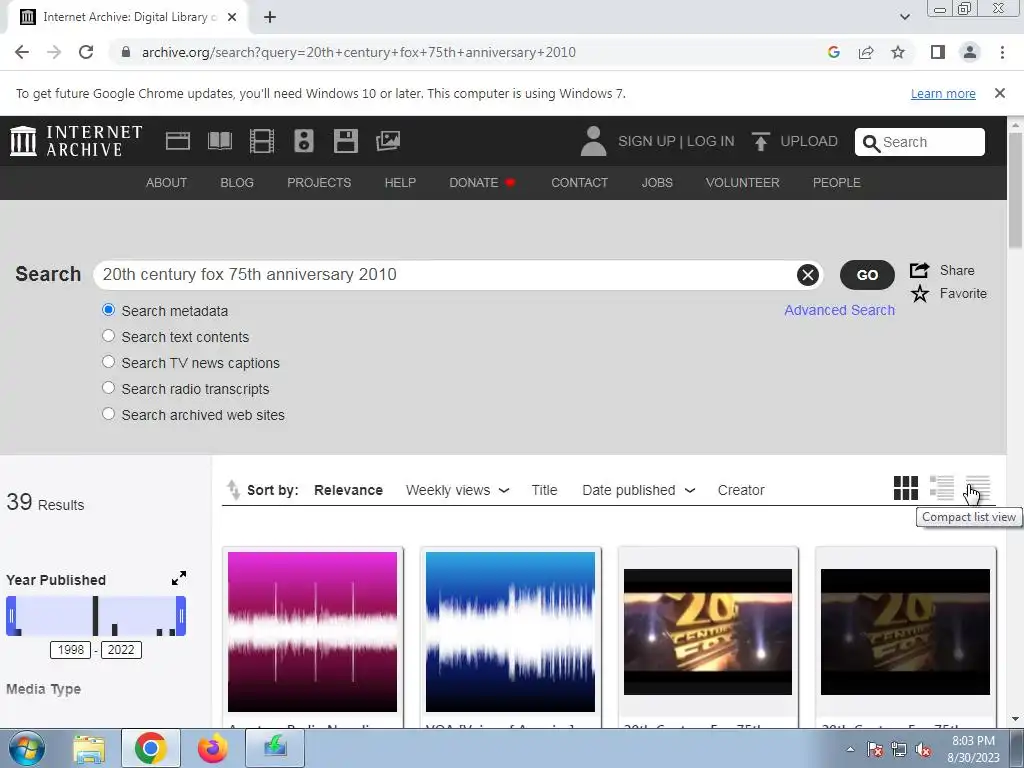Open the HELP menu item
The image size is (1024, 768).
pos(400,183)
